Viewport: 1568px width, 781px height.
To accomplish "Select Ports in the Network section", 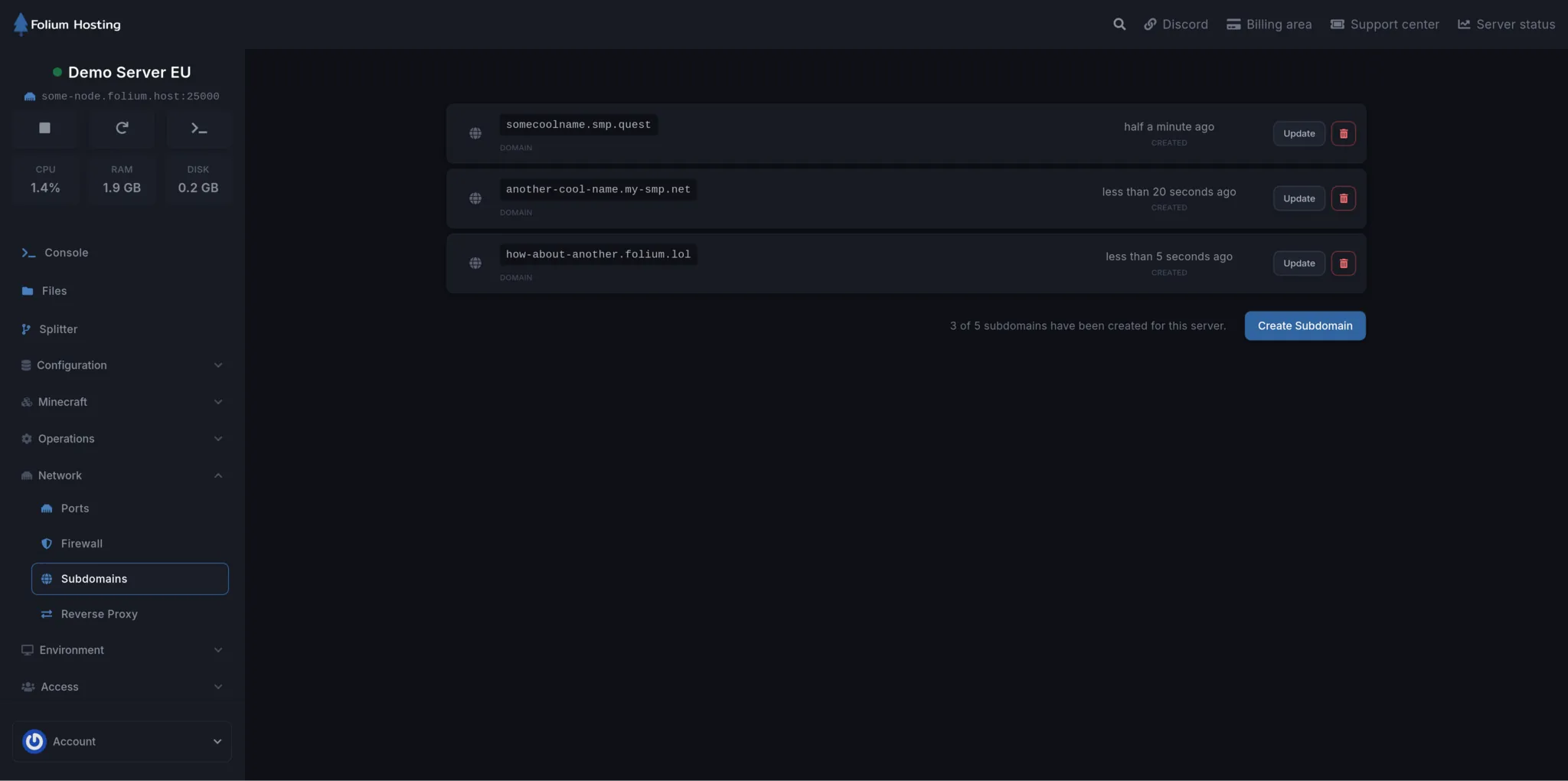I will pyautogui.click(x=77, y=508).
